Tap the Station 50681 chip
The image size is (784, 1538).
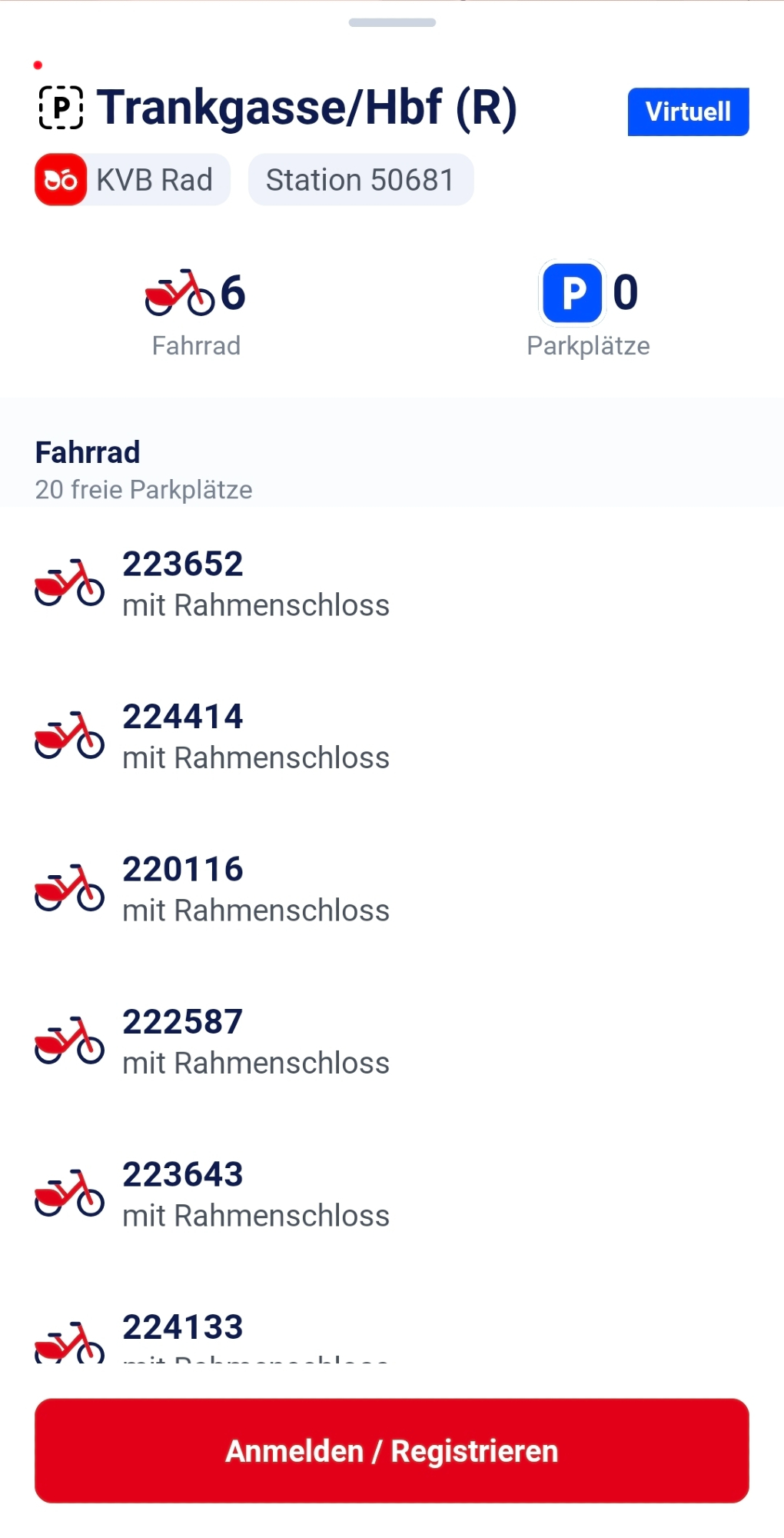[360, 180]
